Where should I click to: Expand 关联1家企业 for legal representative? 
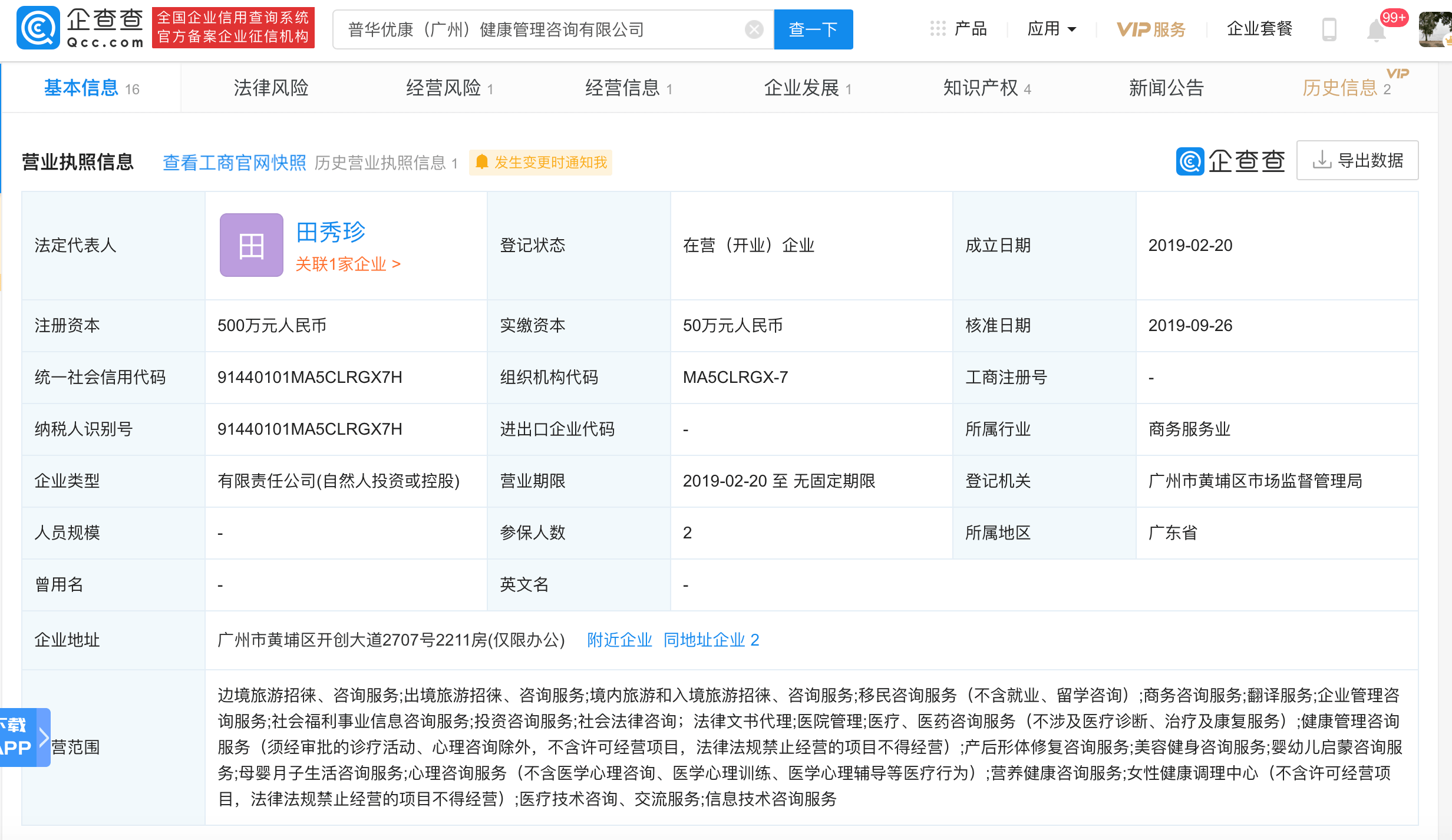coord(348,264)
